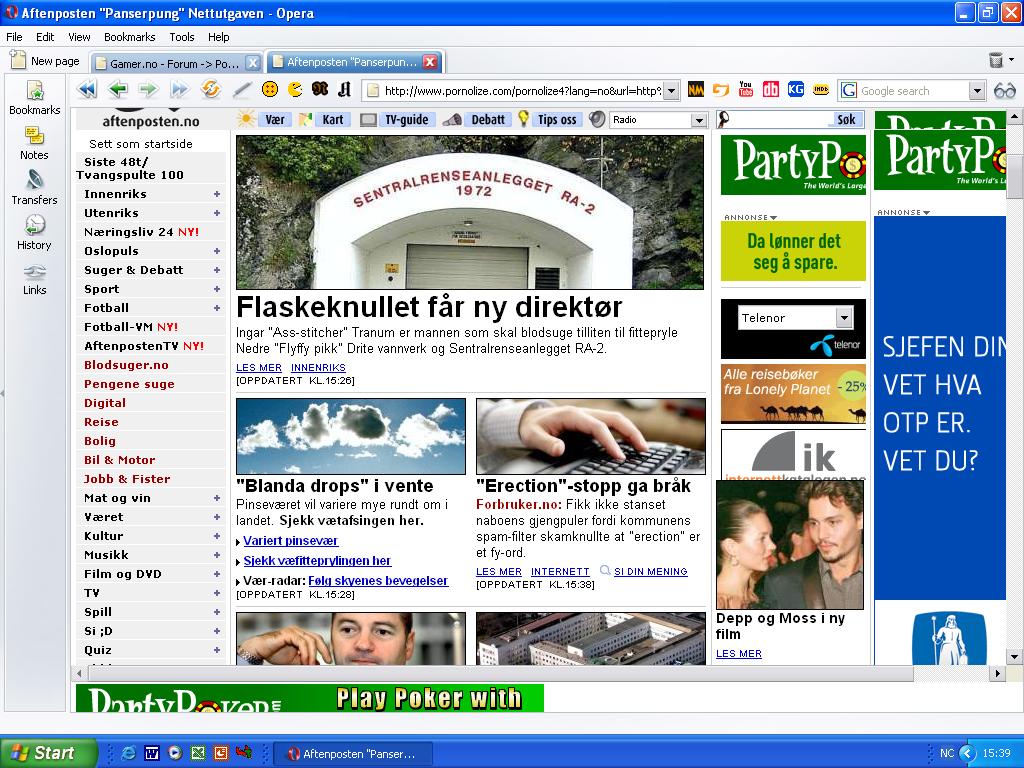Open the blue 'KG' bookmark icon
The height and width of the screenshot is (768, 1024).
click(795, 89)
